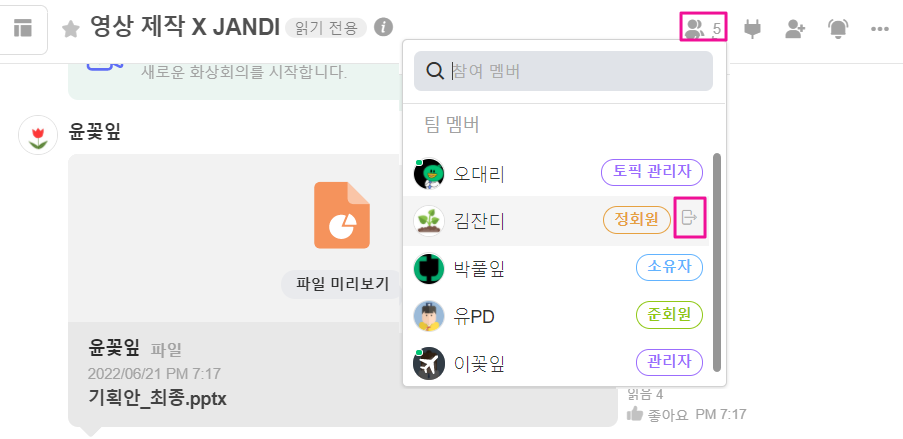This screenshot has width=903, height=439.
Task: Select member 오대리 from the list
Action: coord(480,173)
